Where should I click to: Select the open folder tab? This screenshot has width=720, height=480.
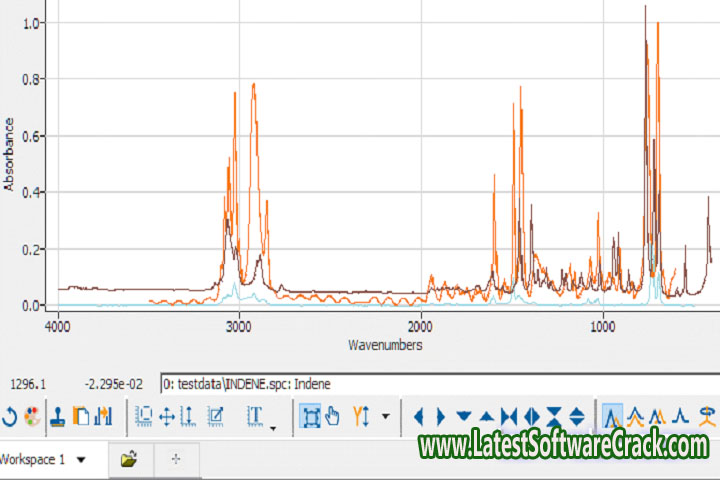click(128, 460)
